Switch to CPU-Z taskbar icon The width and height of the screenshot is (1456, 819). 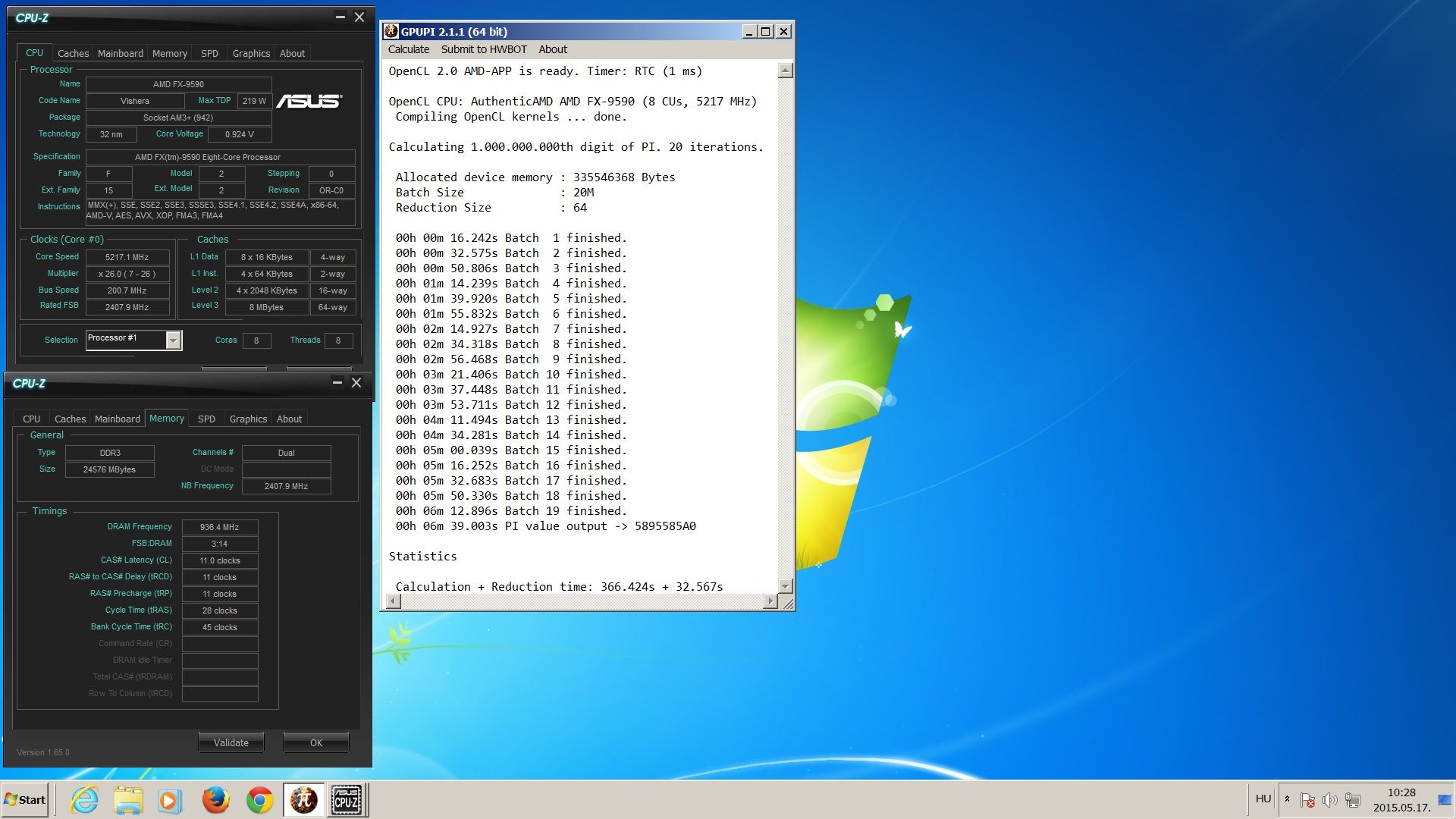click(x=347, y=800)
